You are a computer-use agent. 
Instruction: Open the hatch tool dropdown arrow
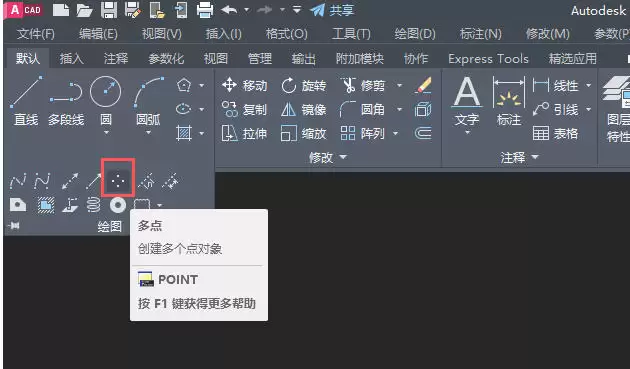tap(202, 133)
